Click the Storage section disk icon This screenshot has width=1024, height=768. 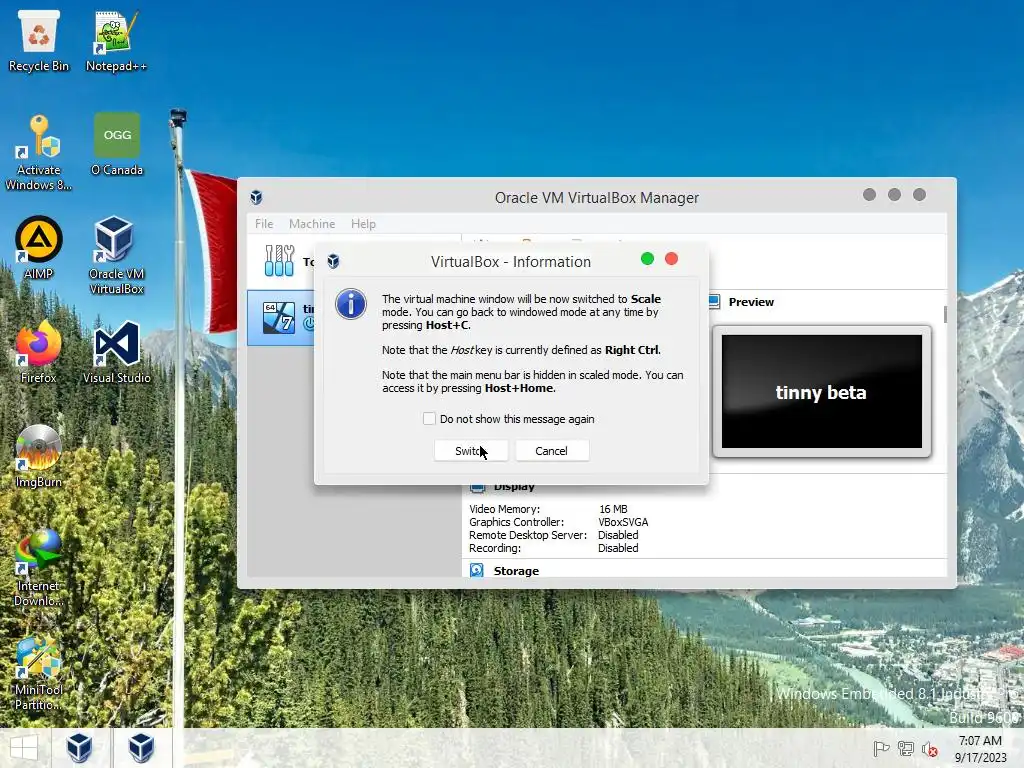tap(477, 571)
